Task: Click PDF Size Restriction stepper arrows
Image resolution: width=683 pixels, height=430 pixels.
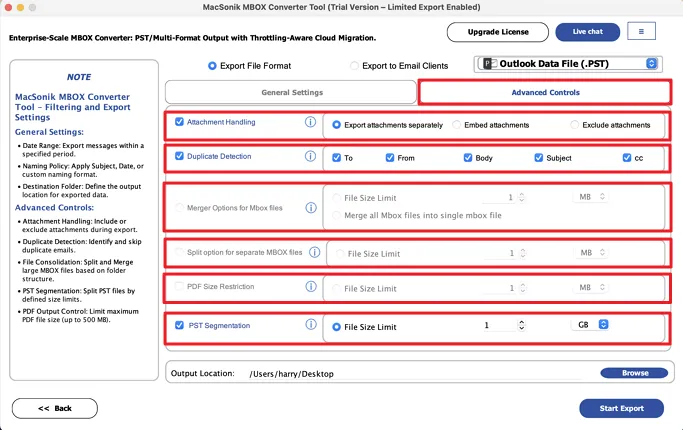Action: pos(523,288)
